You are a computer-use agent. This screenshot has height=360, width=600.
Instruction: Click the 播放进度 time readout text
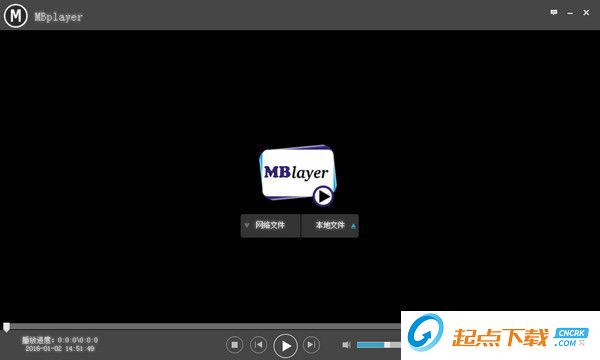coord(60,340)
